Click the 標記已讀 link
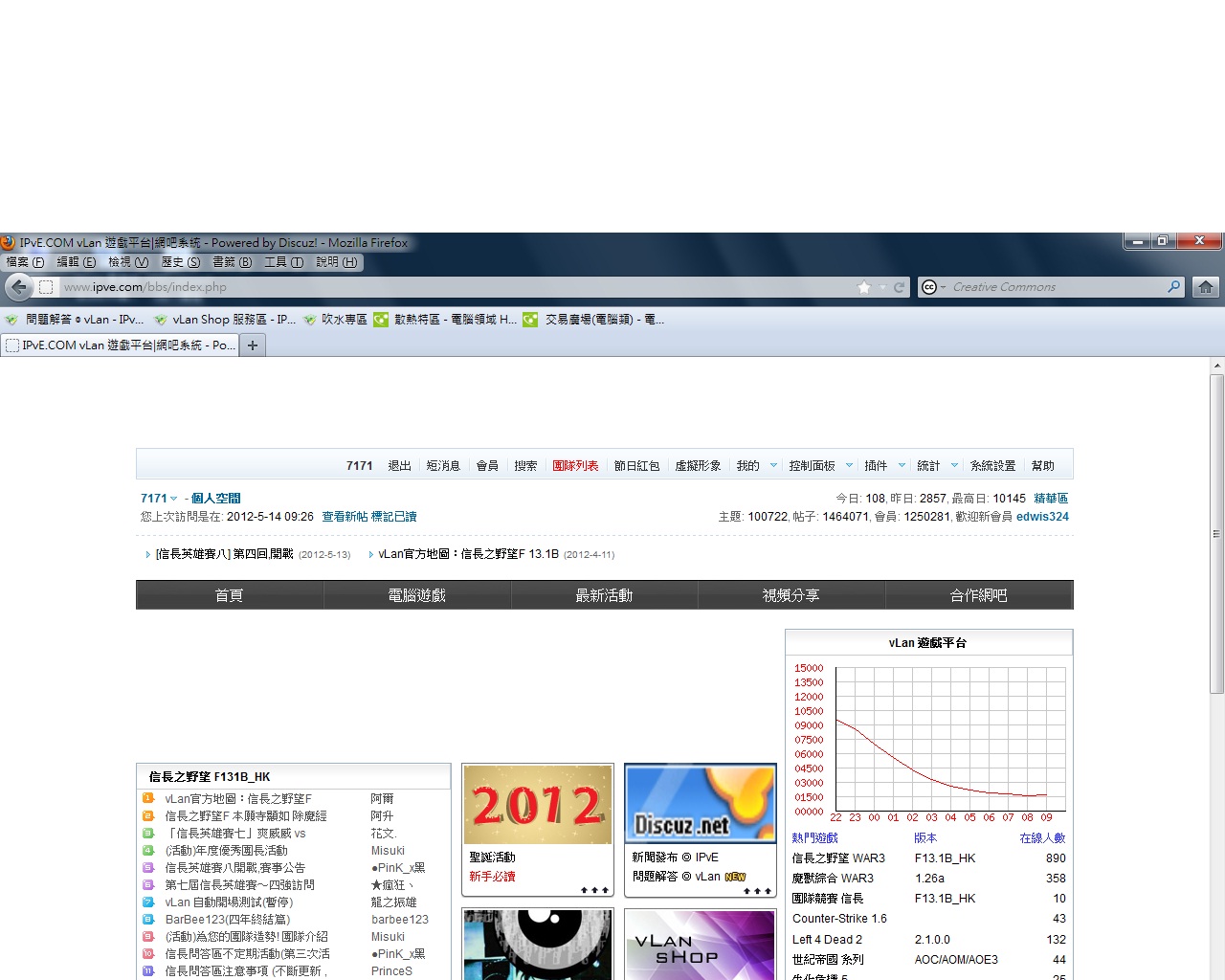The image size is (1225, 980). [x=394, y=517]
